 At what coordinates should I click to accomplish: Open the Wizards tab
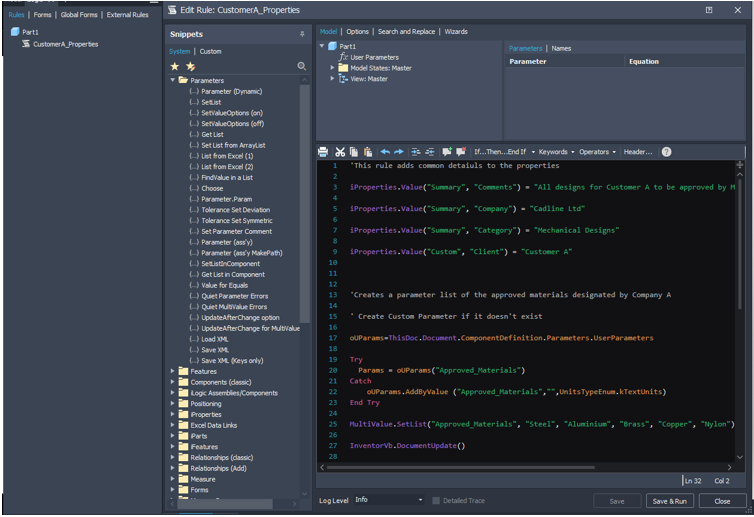[x=456, y=32]
